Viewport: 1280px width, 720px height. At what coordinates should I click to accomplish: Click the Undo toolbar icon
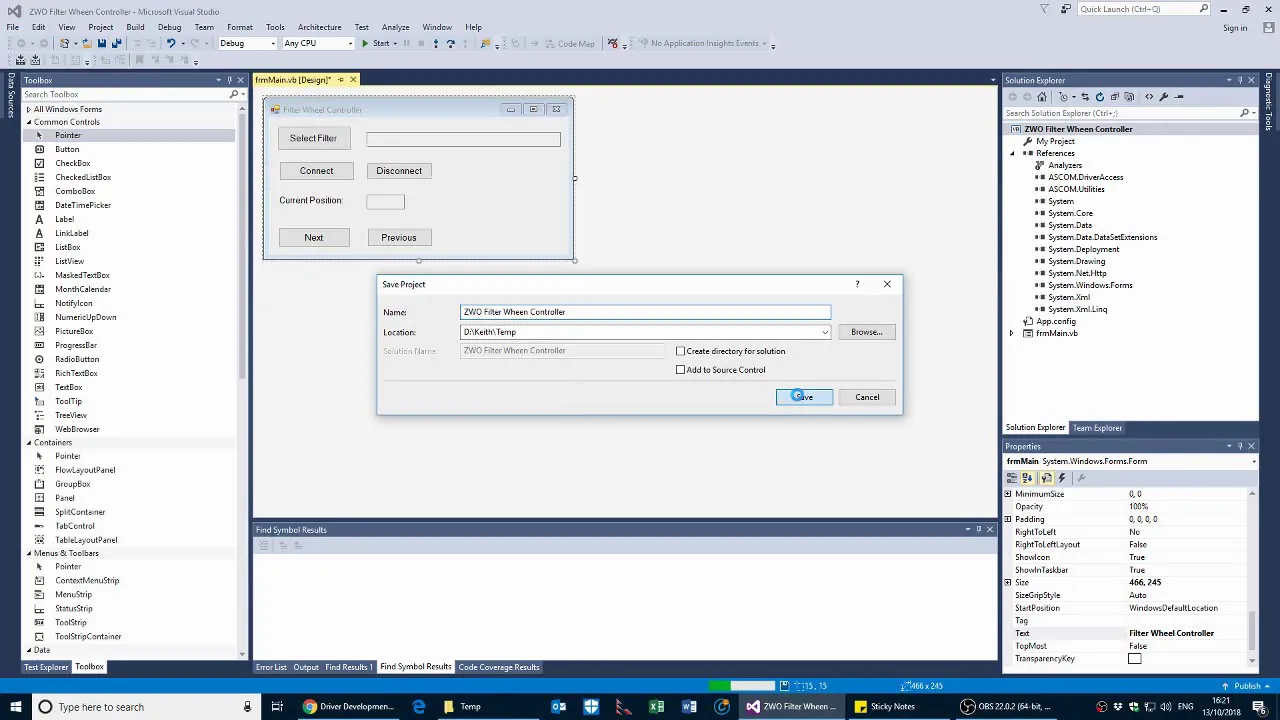coord(171,43)
